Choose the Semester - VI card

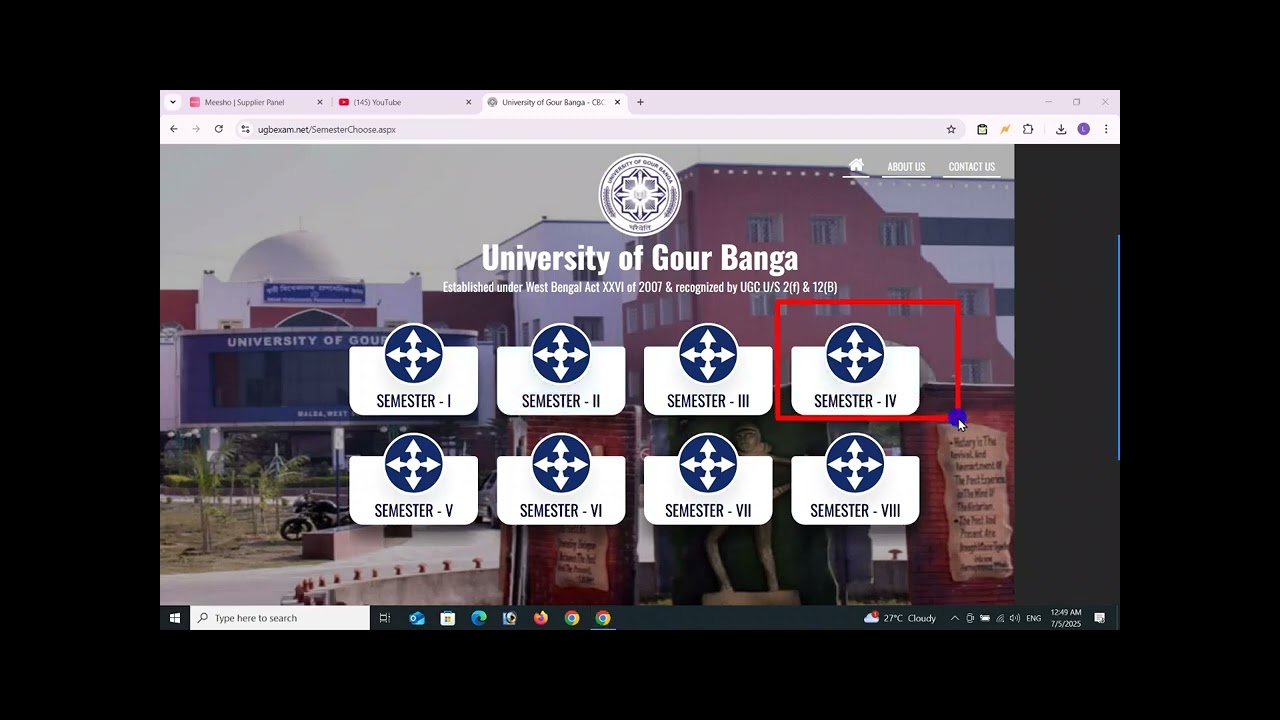pyautogui.click(x=561, y=479)
